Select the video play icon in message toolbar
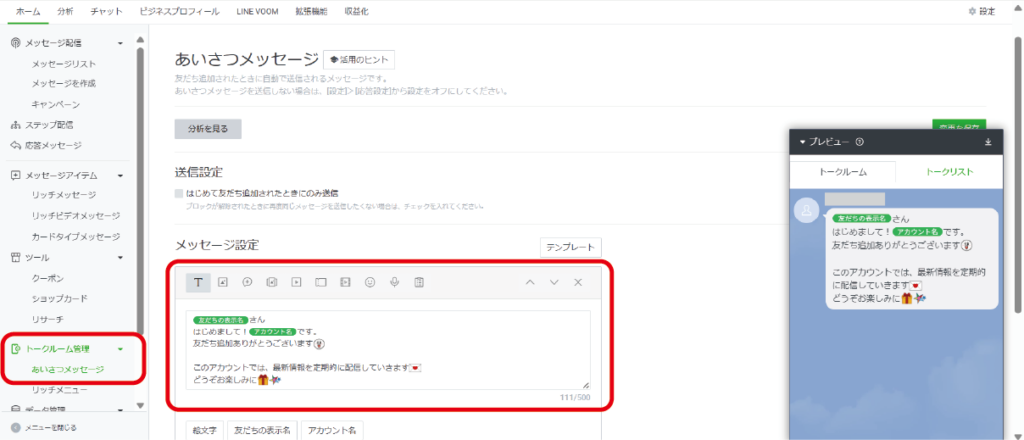1024x440 pixels. tap(296, 282)
